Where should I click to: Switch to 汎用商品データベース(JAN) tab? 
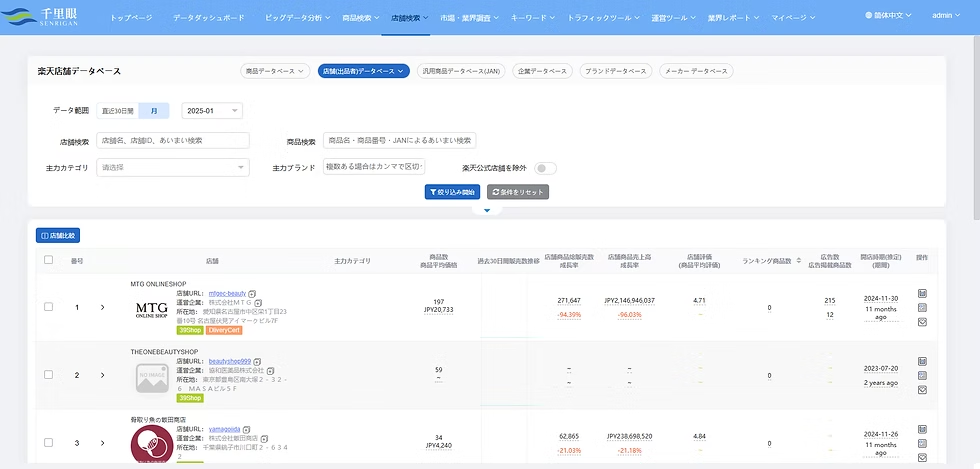pyautogui.click(x=461, y=71)
